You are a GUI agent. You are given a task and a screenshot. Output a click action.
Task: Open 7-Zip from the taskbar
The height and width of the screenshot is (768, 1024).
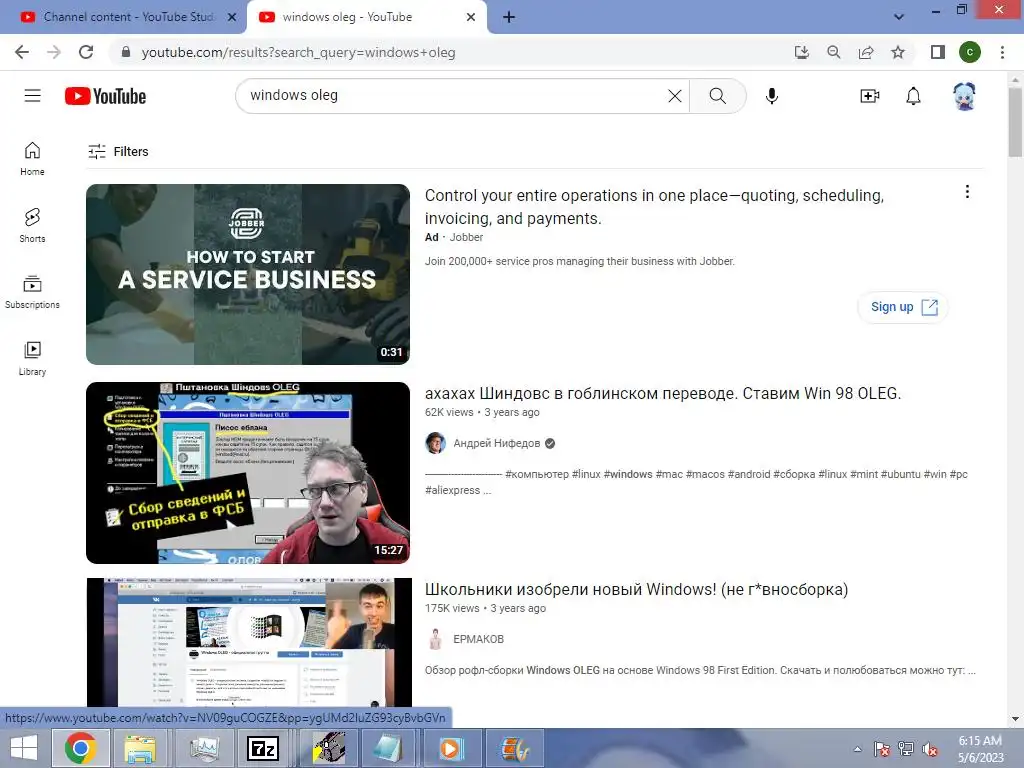click(263, 748)
